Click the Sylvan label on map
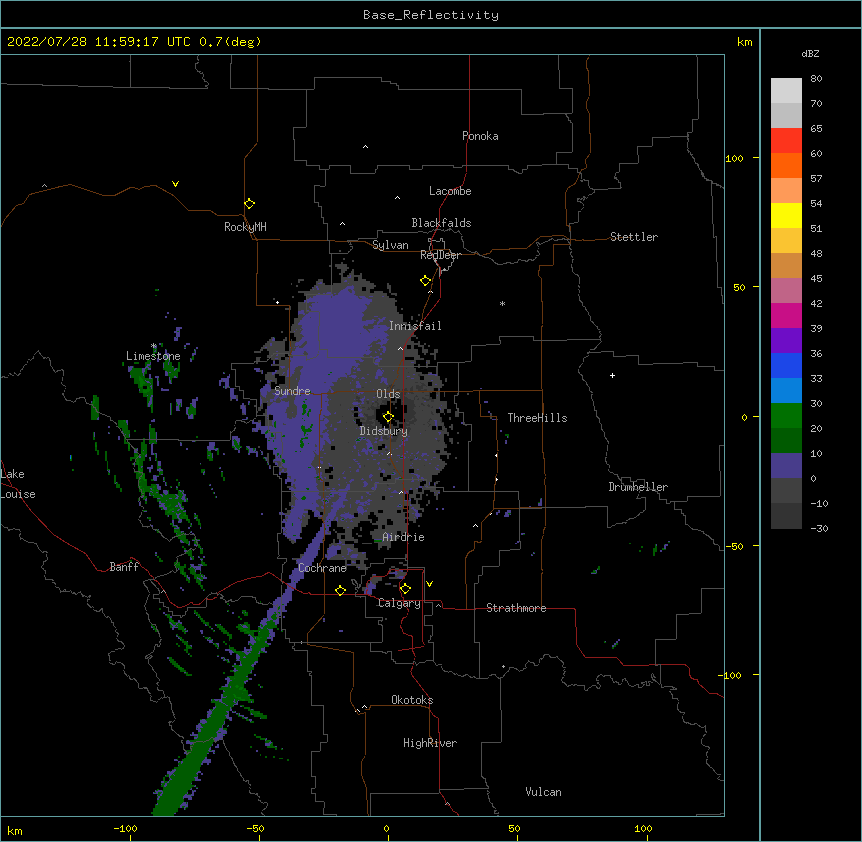Screen dimensions: 862x842 point(390,245)
